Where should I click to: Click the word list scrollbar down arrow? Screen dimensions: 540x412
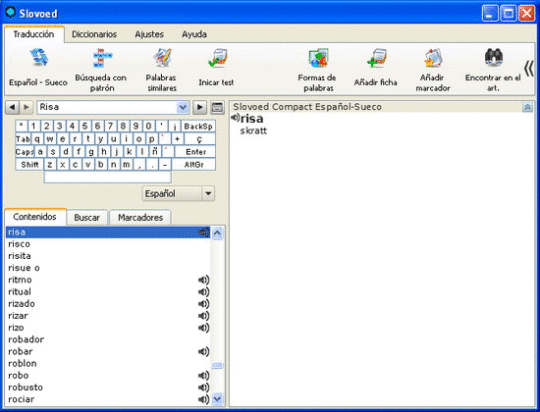pyautogui.click(x=217, y=399)
